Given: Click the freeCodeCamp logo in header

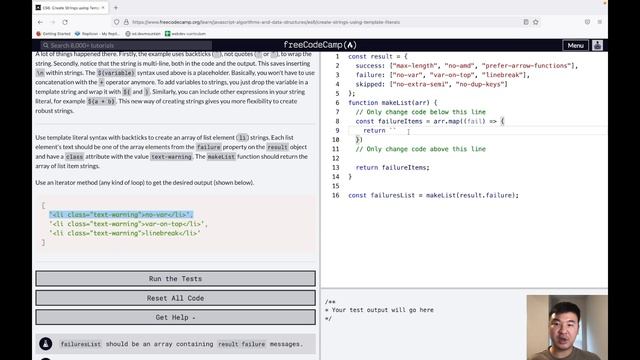Looking at the screenshot, I should click(x=320, y=45).
